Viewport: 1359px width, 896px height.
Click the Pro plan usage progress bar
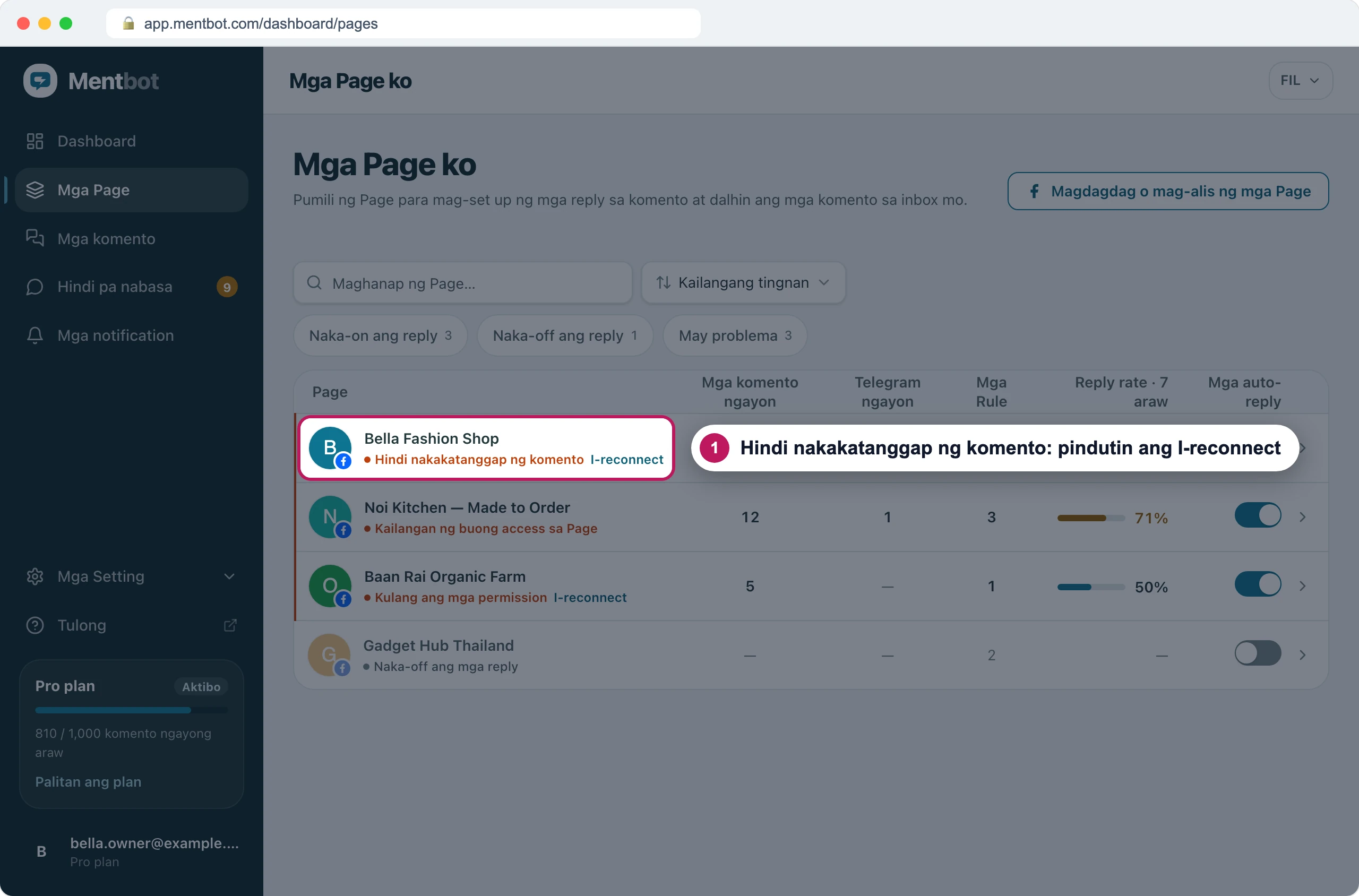132,710
